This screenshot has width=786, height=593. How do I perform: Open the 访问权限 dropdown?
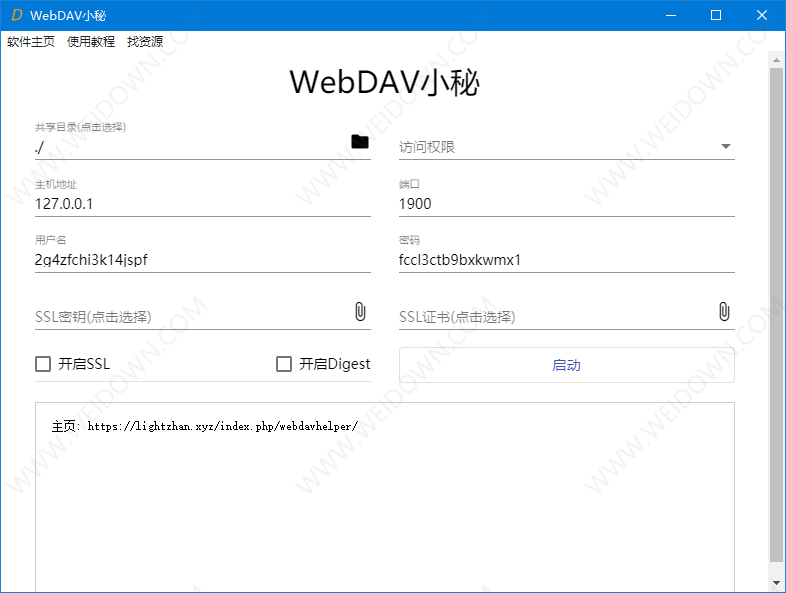pyautogui.click(x=566, y=147)
